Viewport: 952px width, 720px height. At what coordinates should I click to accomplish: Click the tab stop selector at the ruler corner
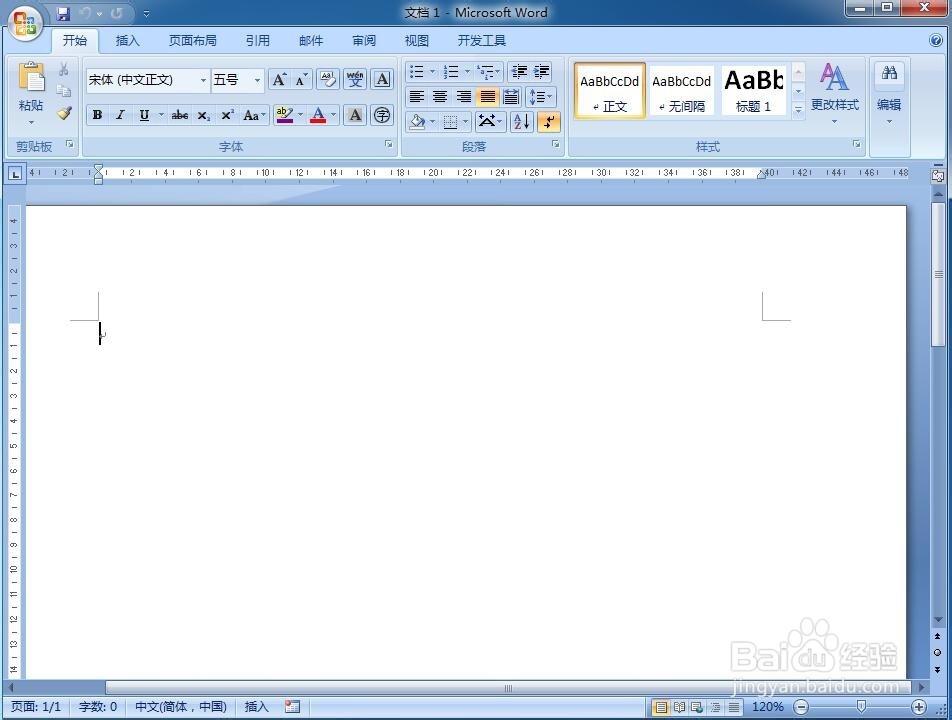coord(15,174)
